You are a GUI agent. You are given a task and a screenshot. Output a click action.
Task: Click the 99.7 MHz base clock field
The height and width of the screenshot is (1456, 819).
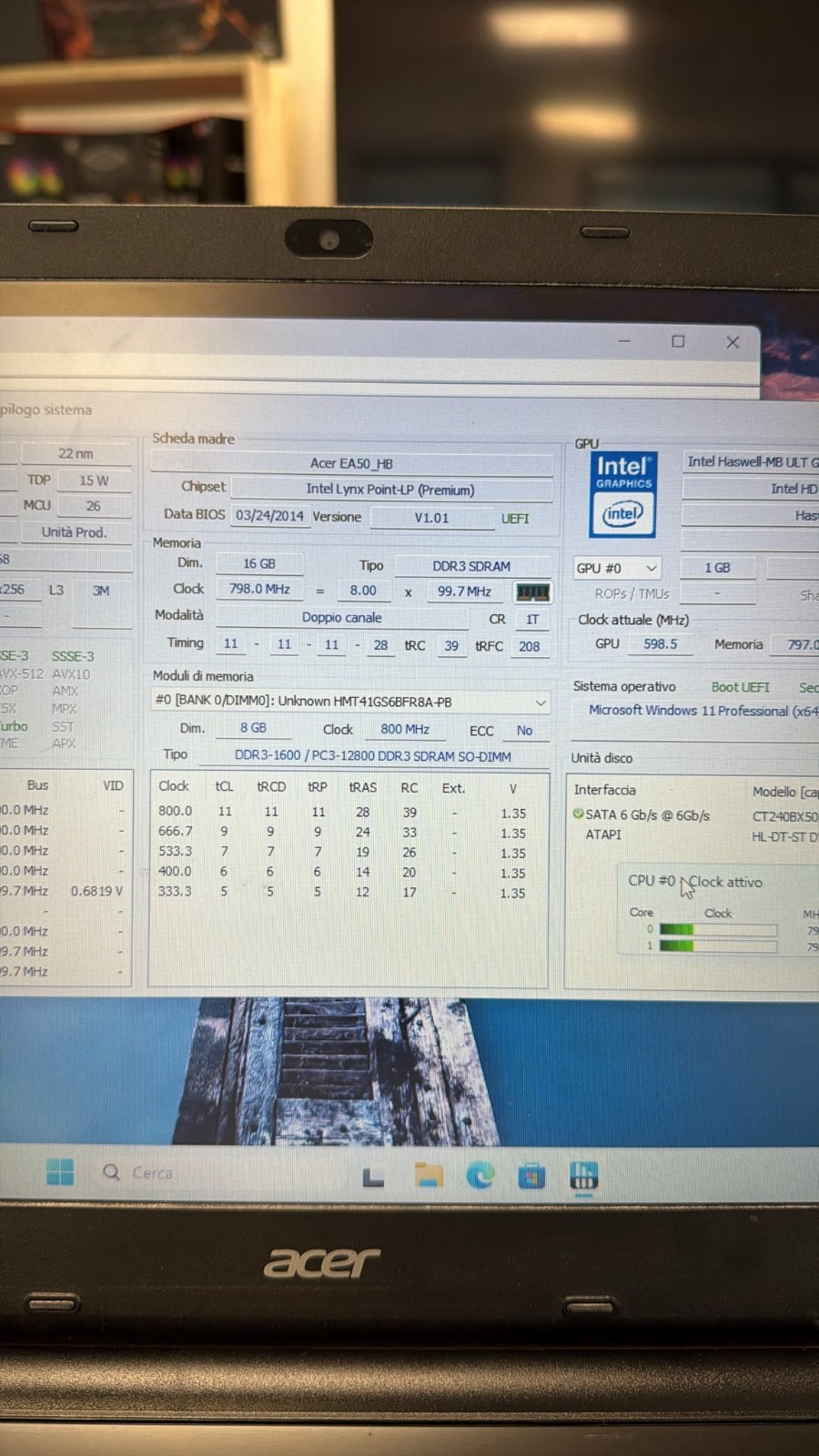click(464, 591)
